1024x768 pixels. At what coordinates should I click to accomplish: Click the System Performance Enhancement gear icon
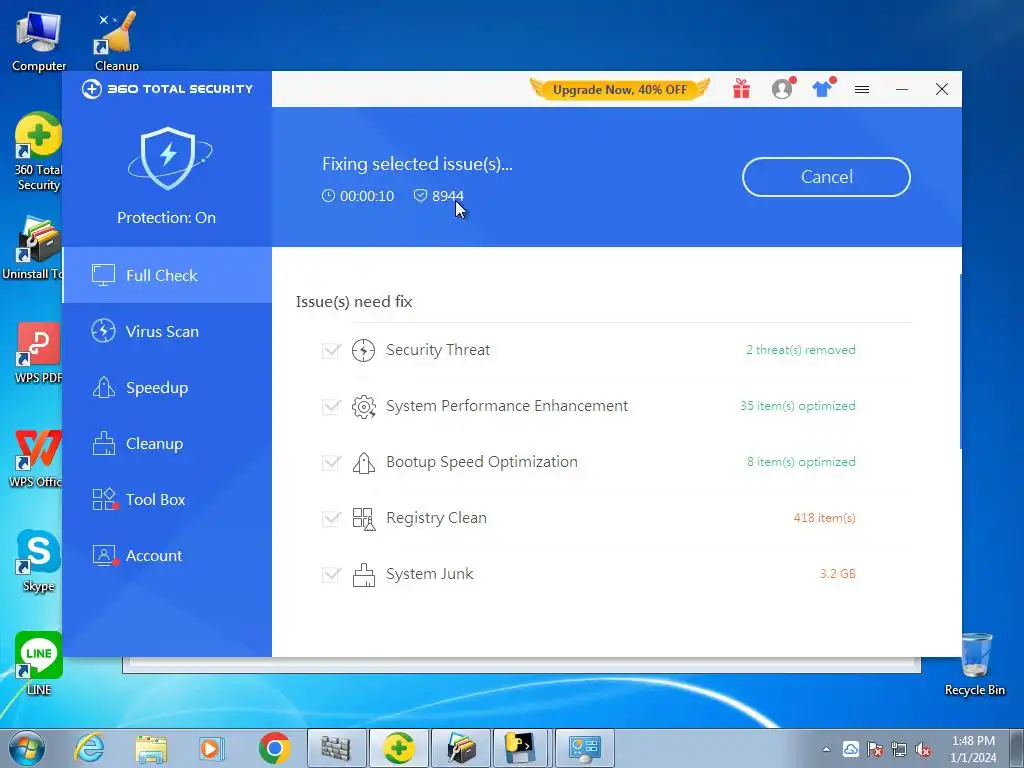tap(363, 406)
